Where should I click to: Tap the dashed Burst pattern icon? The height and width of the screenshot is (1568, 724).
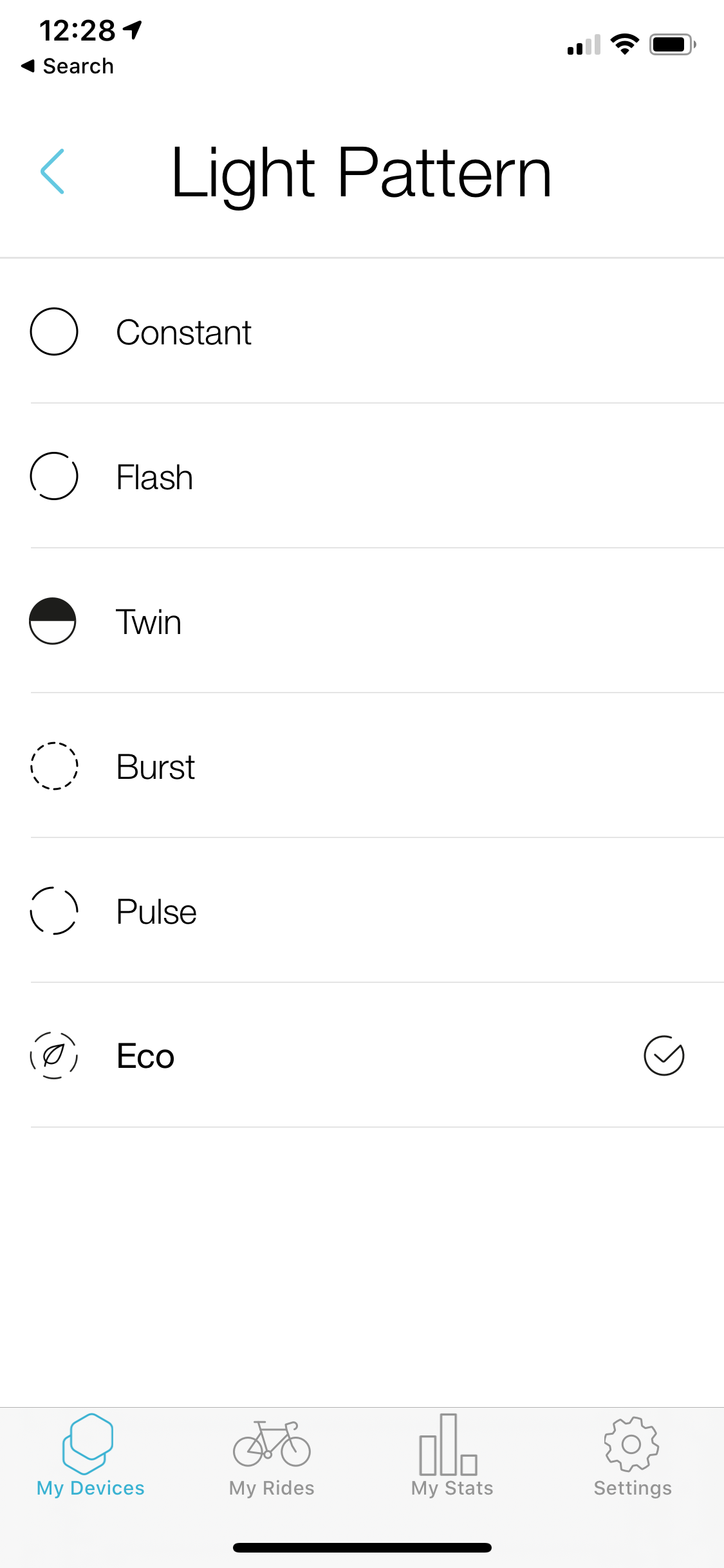click(x=54, y=766)
